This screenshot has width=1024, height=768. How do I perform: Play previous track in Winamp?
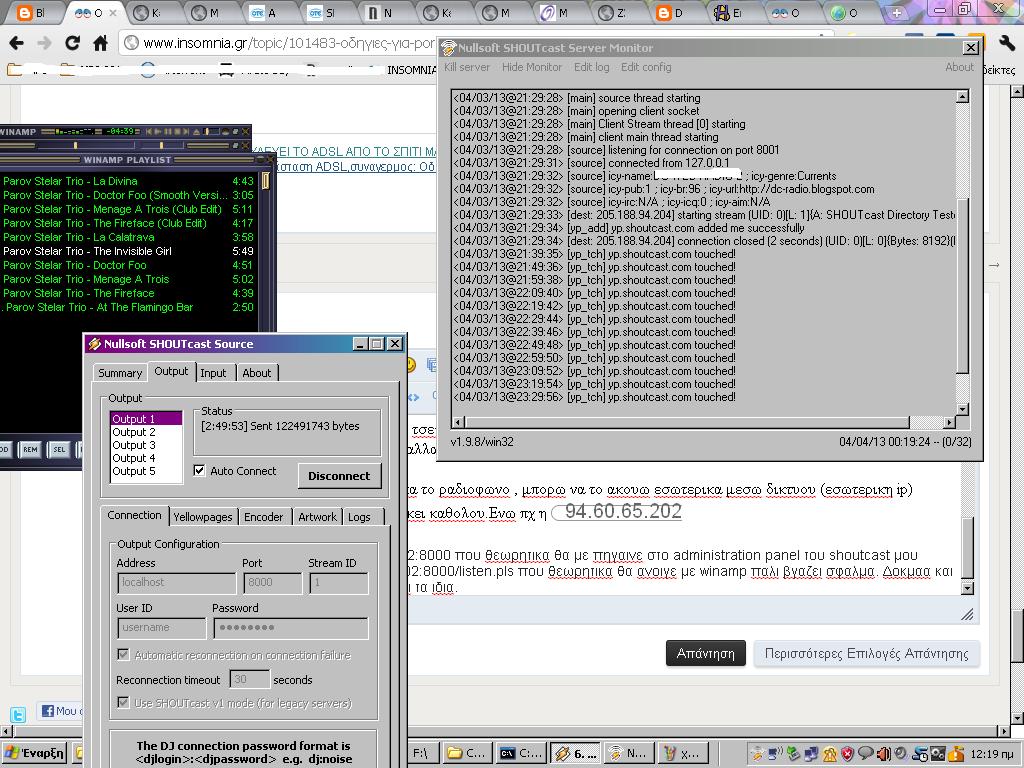[150, 132]
